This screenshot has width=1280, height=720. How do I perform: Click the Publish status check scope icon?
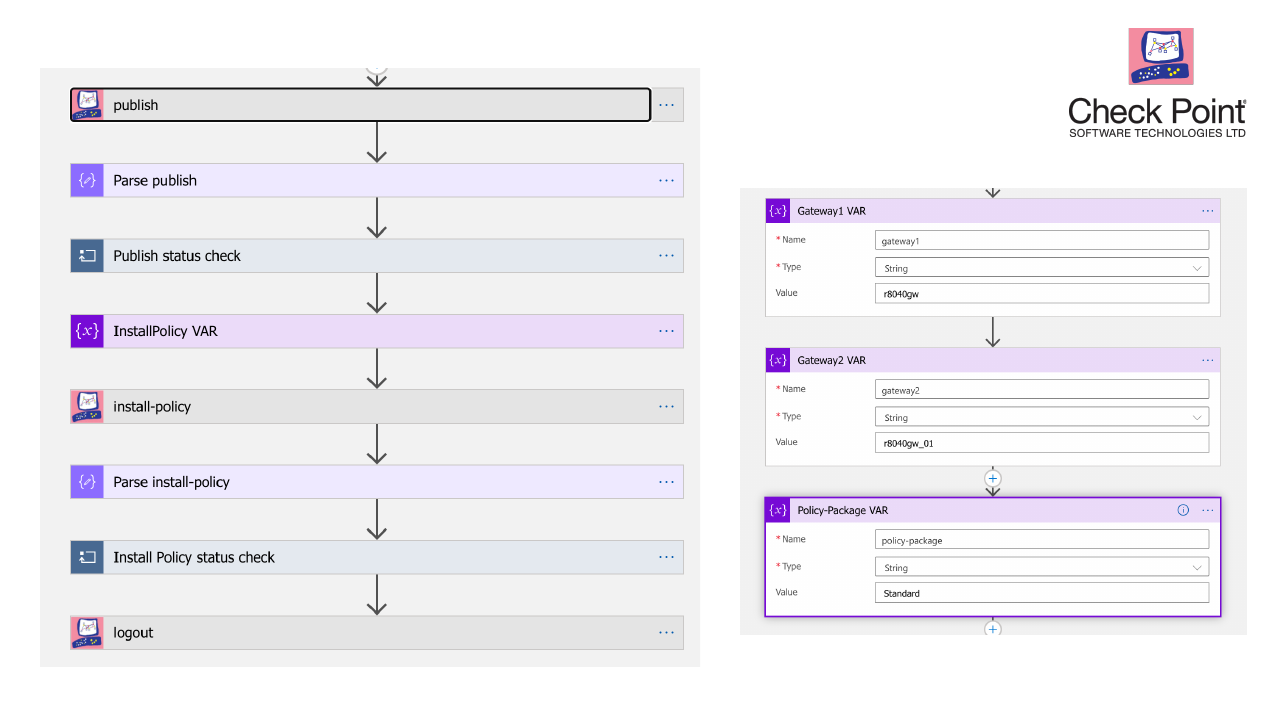point(87,256)
